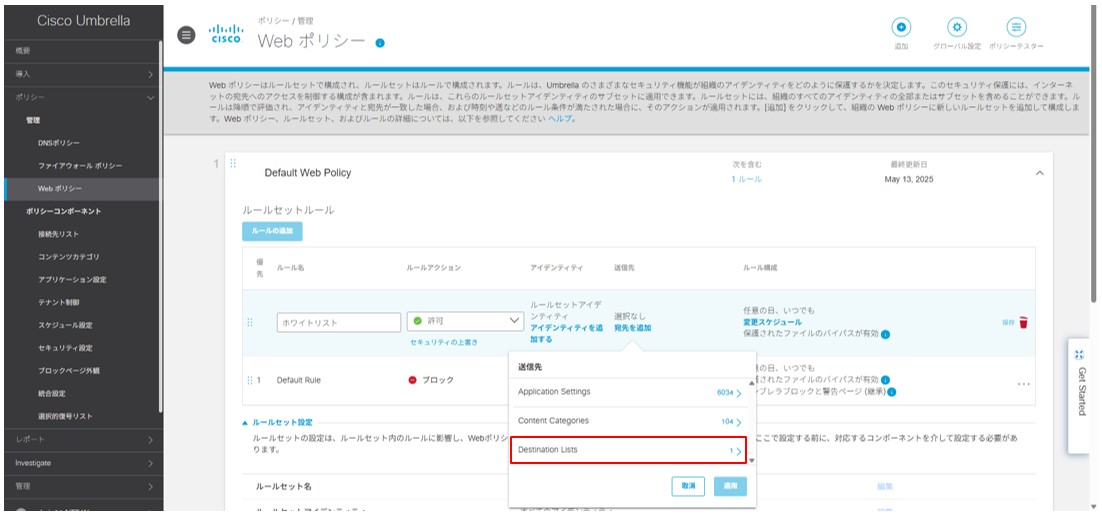Image resolution: width=1102 pixels, height=515 pixels.
Task: Click the Default Rule name text
Action: click(299, 380)
